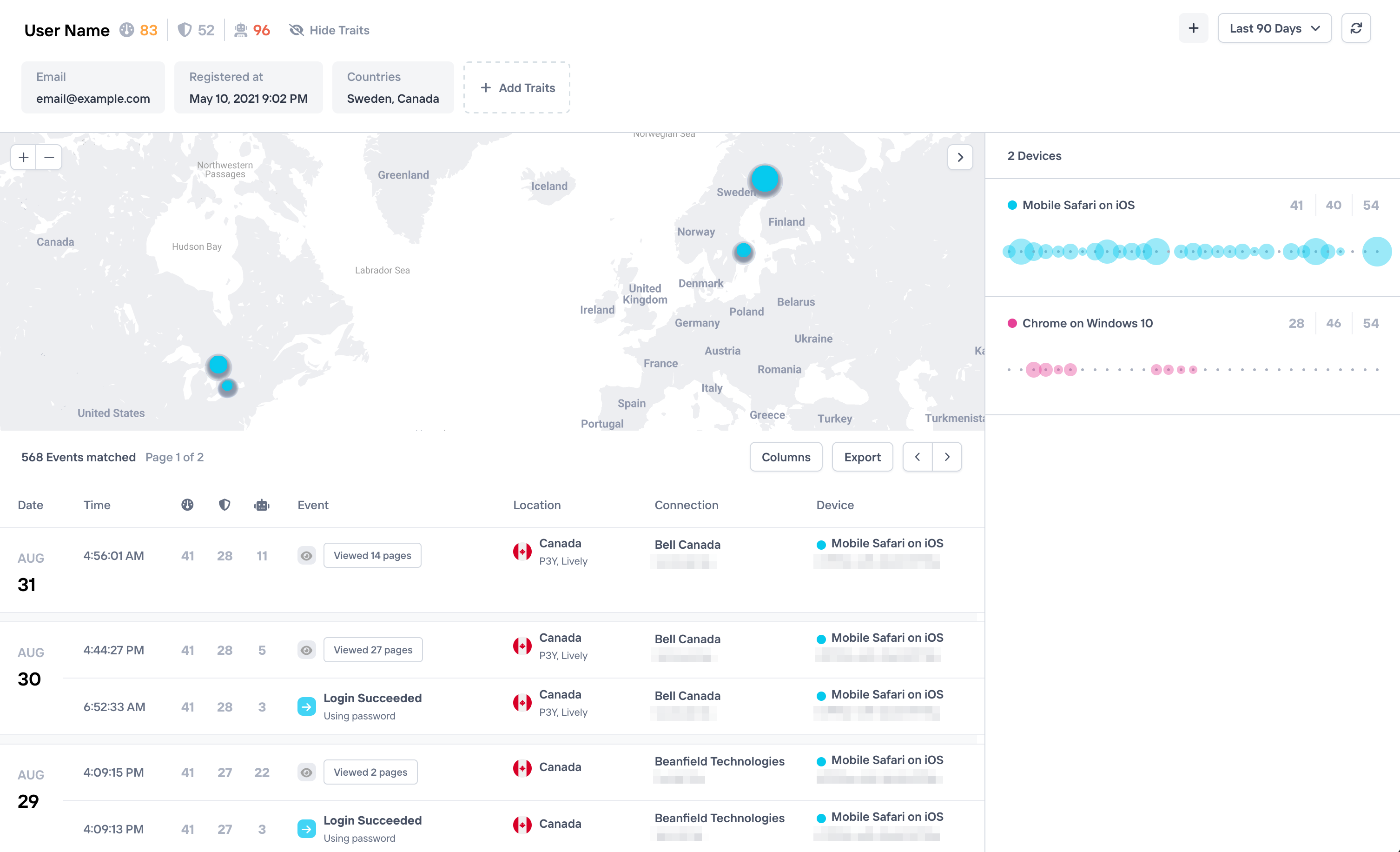Click Add Traits button

tap(516, 87)
